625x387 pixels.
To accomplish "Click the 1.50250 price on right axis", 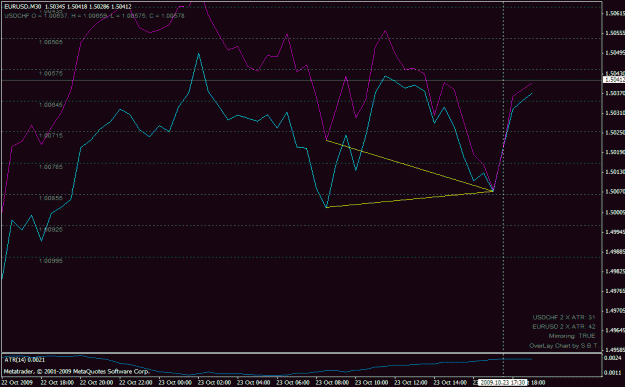I will (x=615, y=132).
